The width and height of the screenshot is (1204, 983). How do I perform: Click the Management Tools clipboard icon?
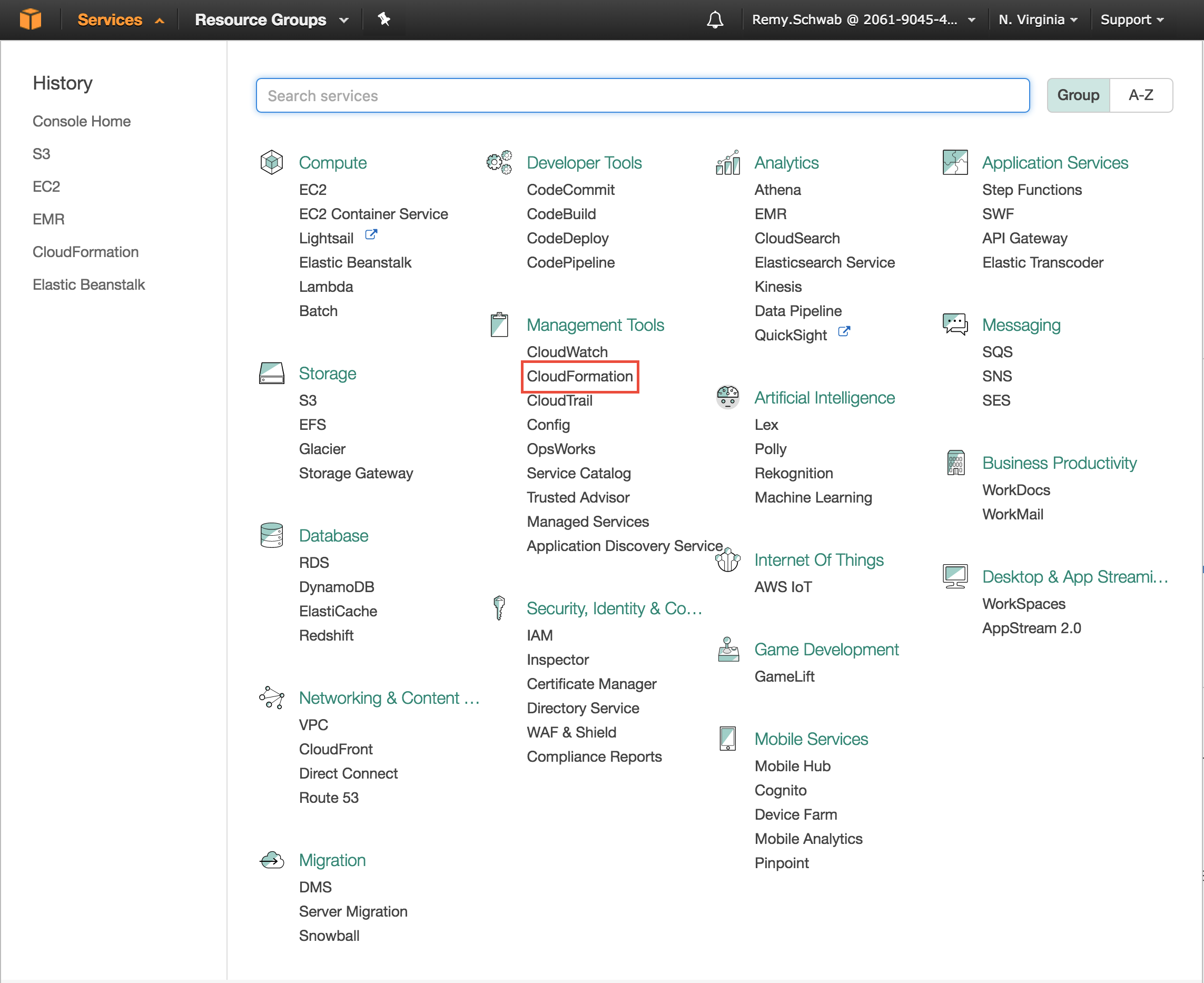point(499,325)
